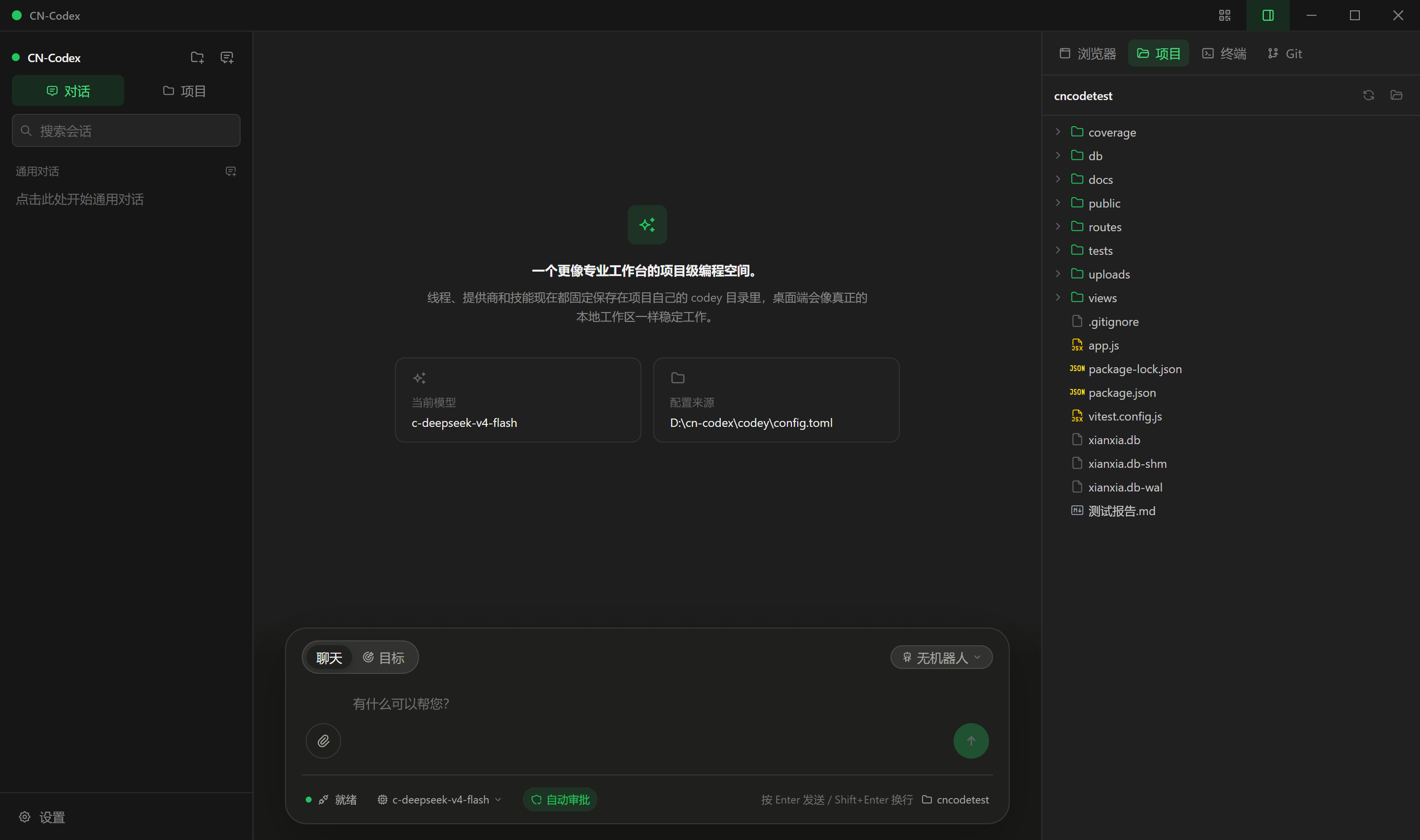1420x840 pixels.
Task: Open cncodetest folder in file explorer icon
Action: 1396,95
